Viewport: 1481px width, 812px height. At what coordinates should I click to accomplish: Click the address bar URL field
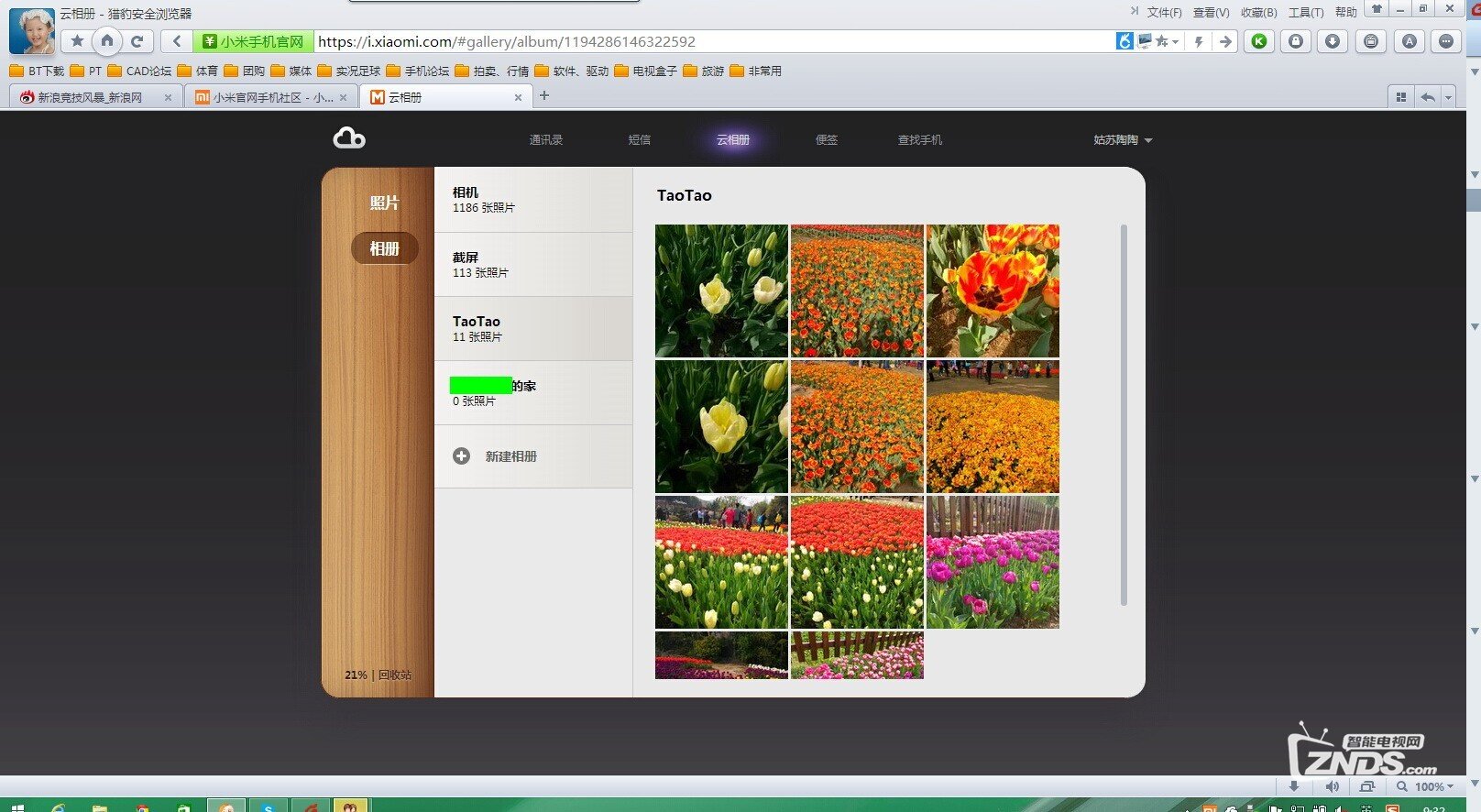pos(713,41)
